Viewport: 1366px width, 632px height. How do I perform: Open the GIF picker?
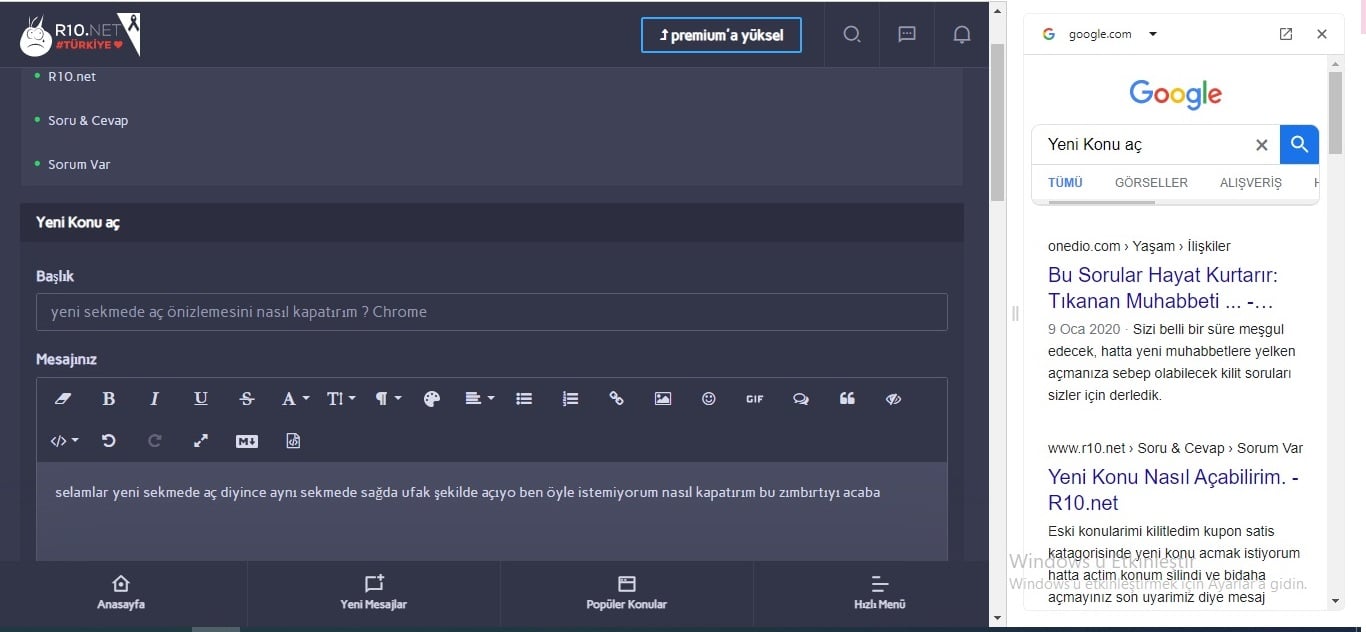pos(755,399)
